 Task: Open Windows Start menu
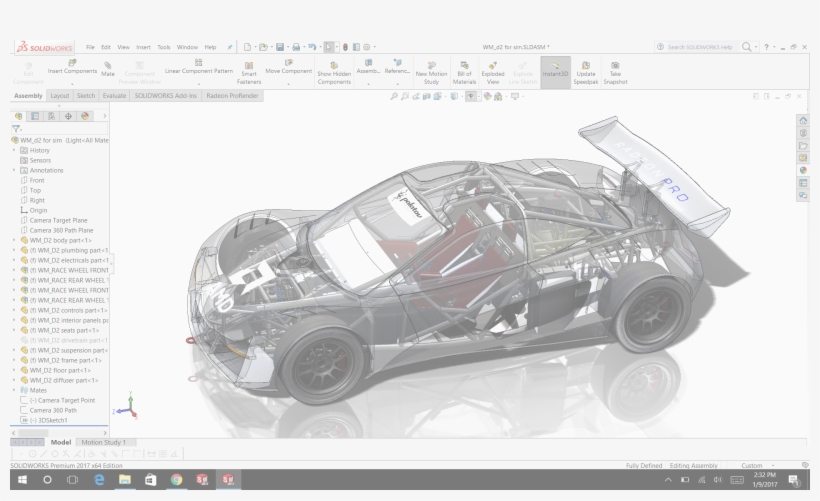tap(20, 480)
